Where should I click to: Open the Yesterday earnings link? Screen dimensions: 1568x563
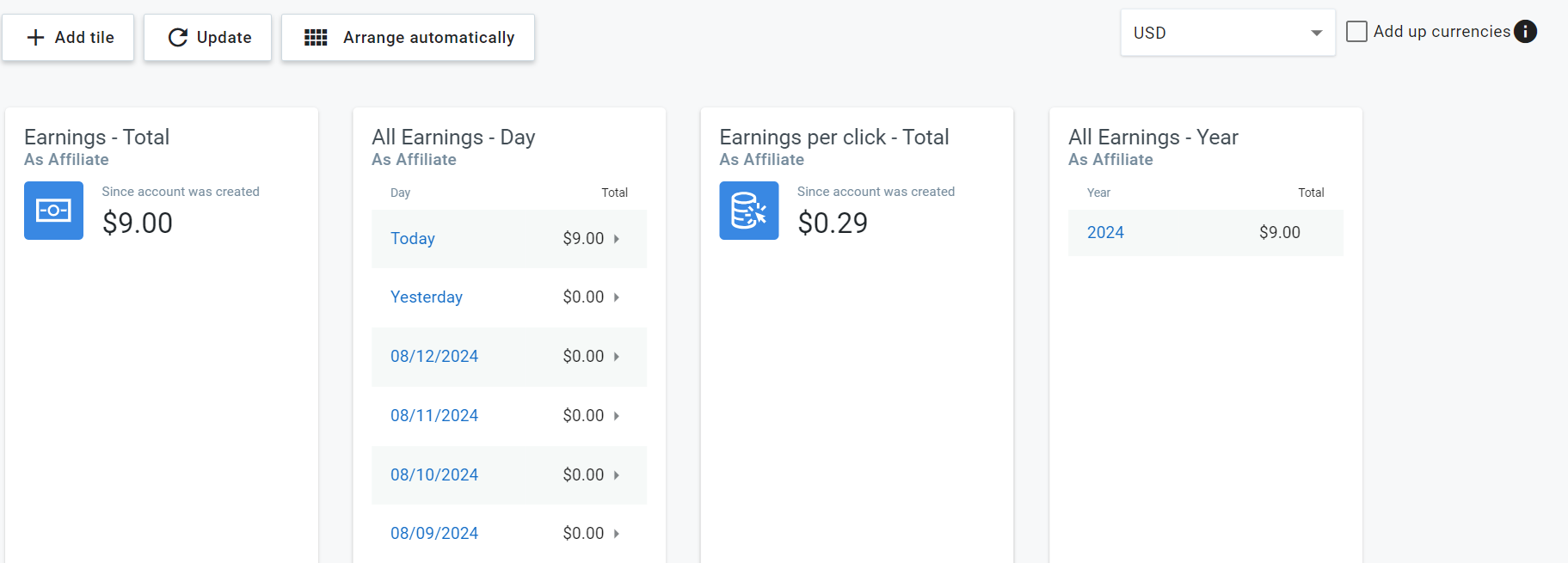coord(427,297)
